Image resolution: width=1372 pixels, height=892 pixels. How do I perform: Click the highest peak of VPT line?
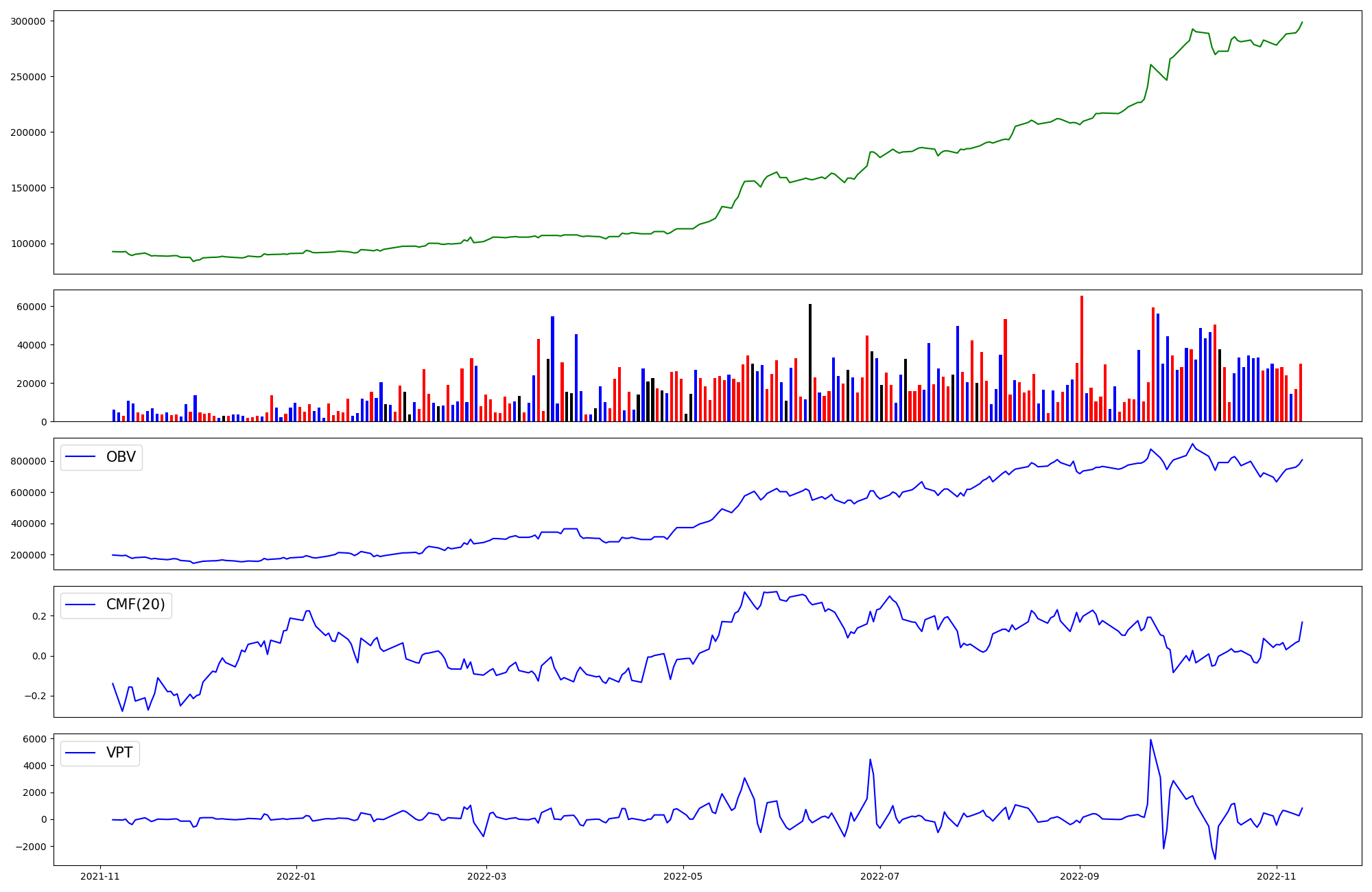click(1150, 740)
